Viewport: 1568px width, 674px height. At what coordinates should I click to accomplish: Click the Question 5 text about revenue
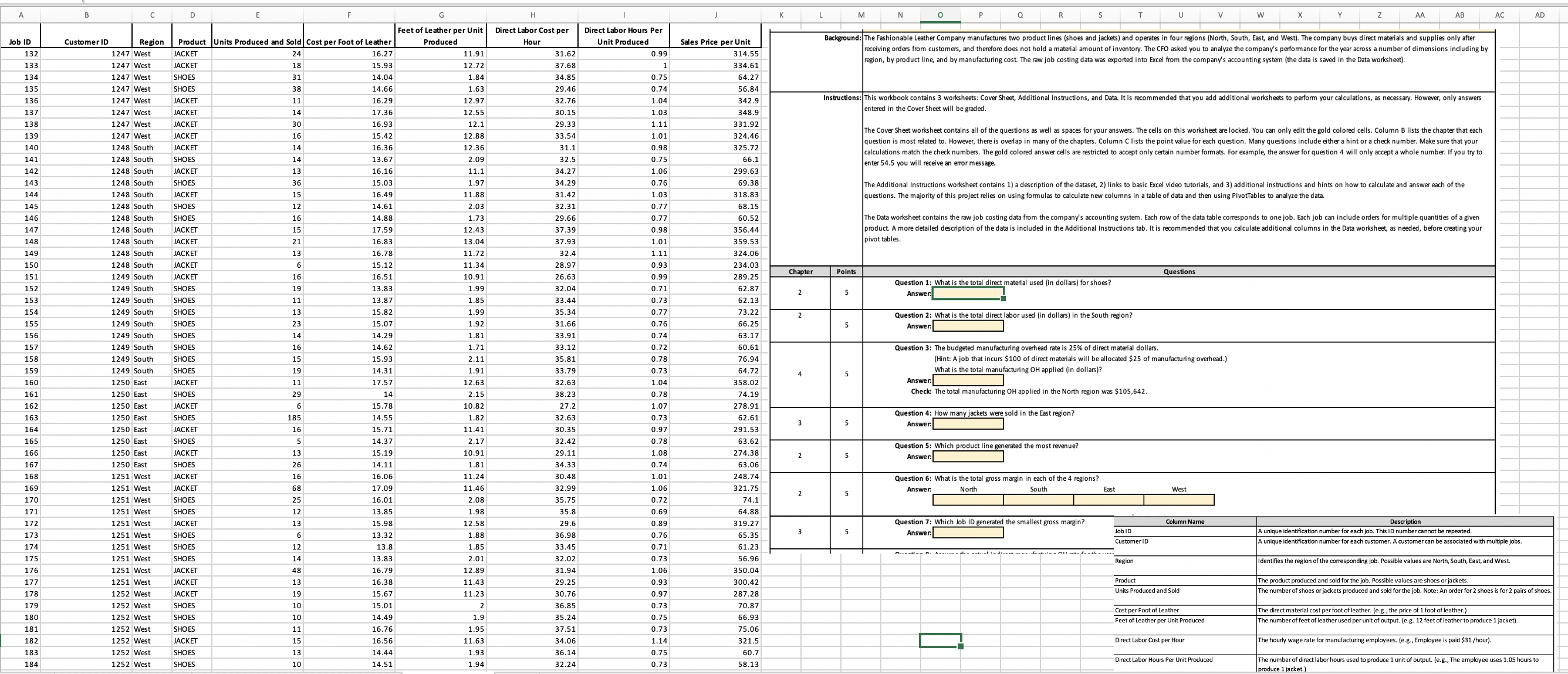tap(1006, 446)
